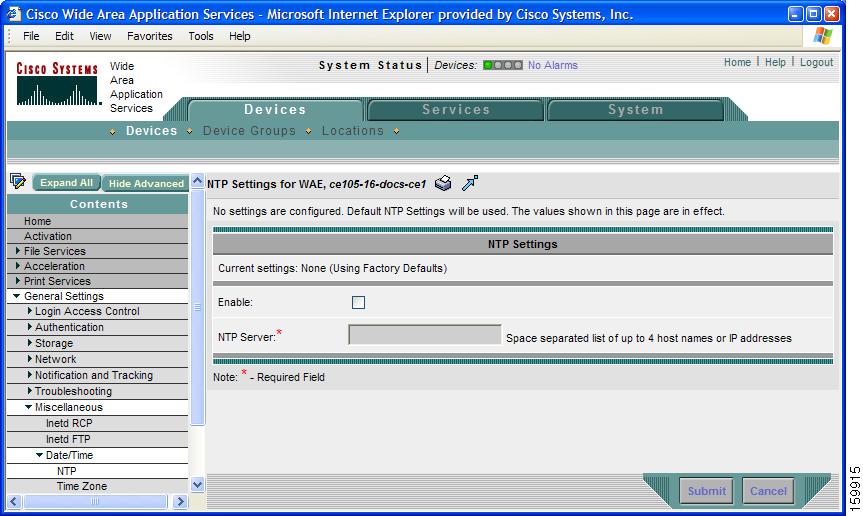Open the File menu
The image size is (863, 516).
[x=31, y=36]
